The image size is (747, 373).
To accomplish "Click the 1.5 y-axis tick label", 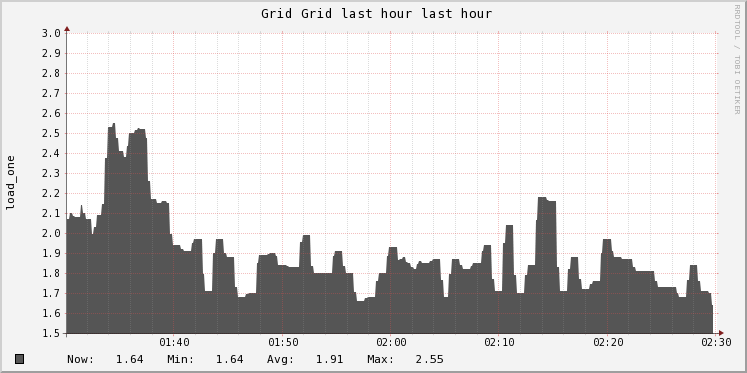I will click(x=52, y=333).
